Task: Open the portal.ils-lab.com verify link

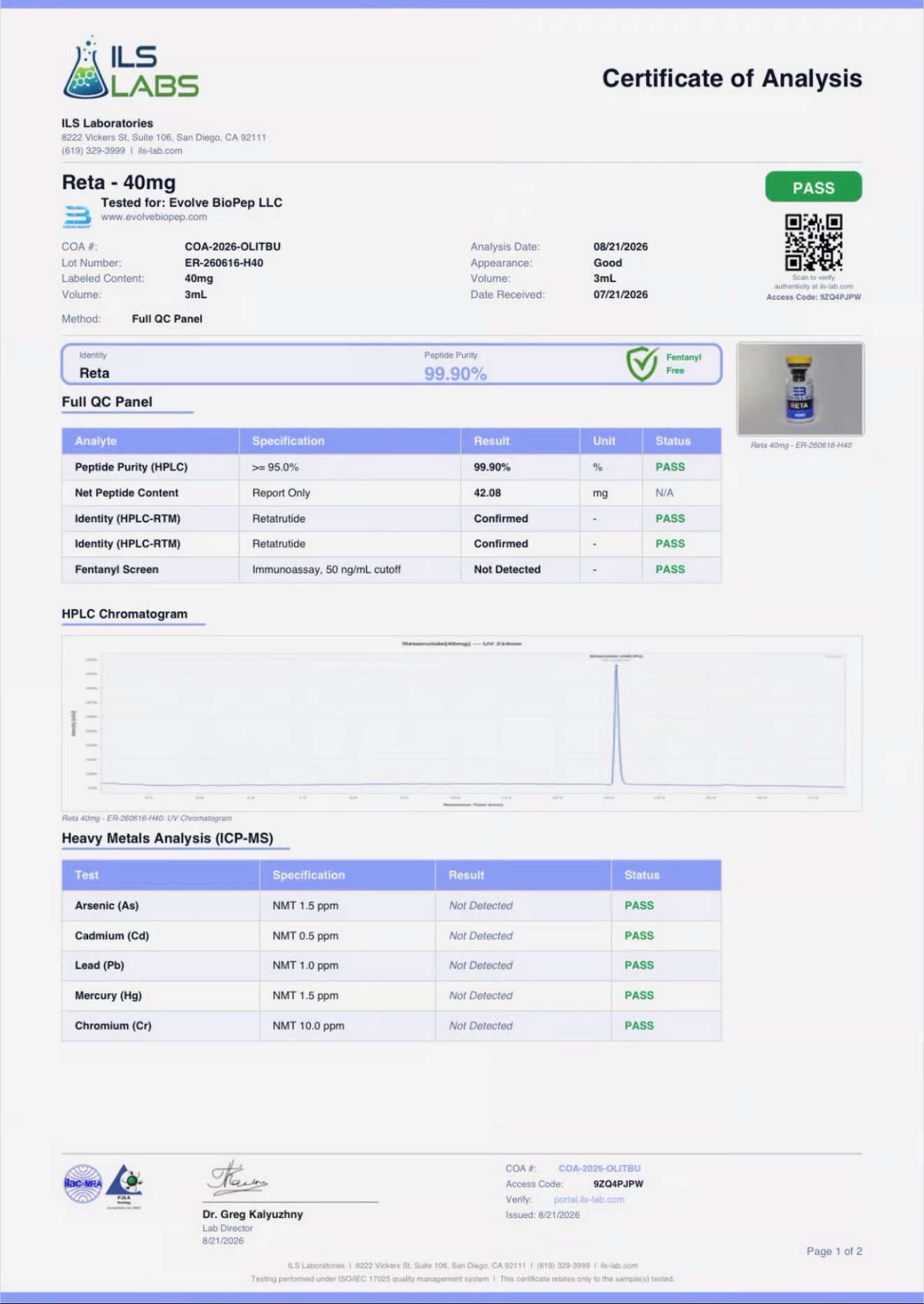Action: point(589,1200)
